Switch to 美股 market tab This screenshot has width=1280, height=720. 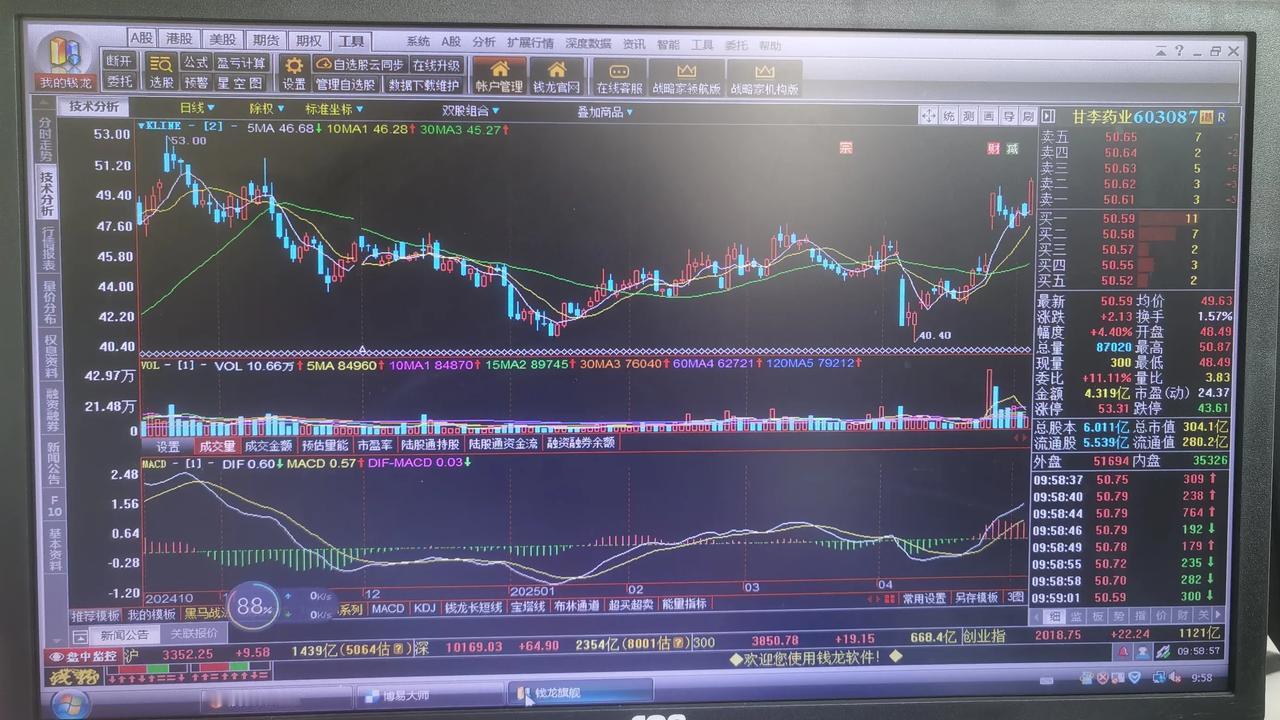click(222, 39)
